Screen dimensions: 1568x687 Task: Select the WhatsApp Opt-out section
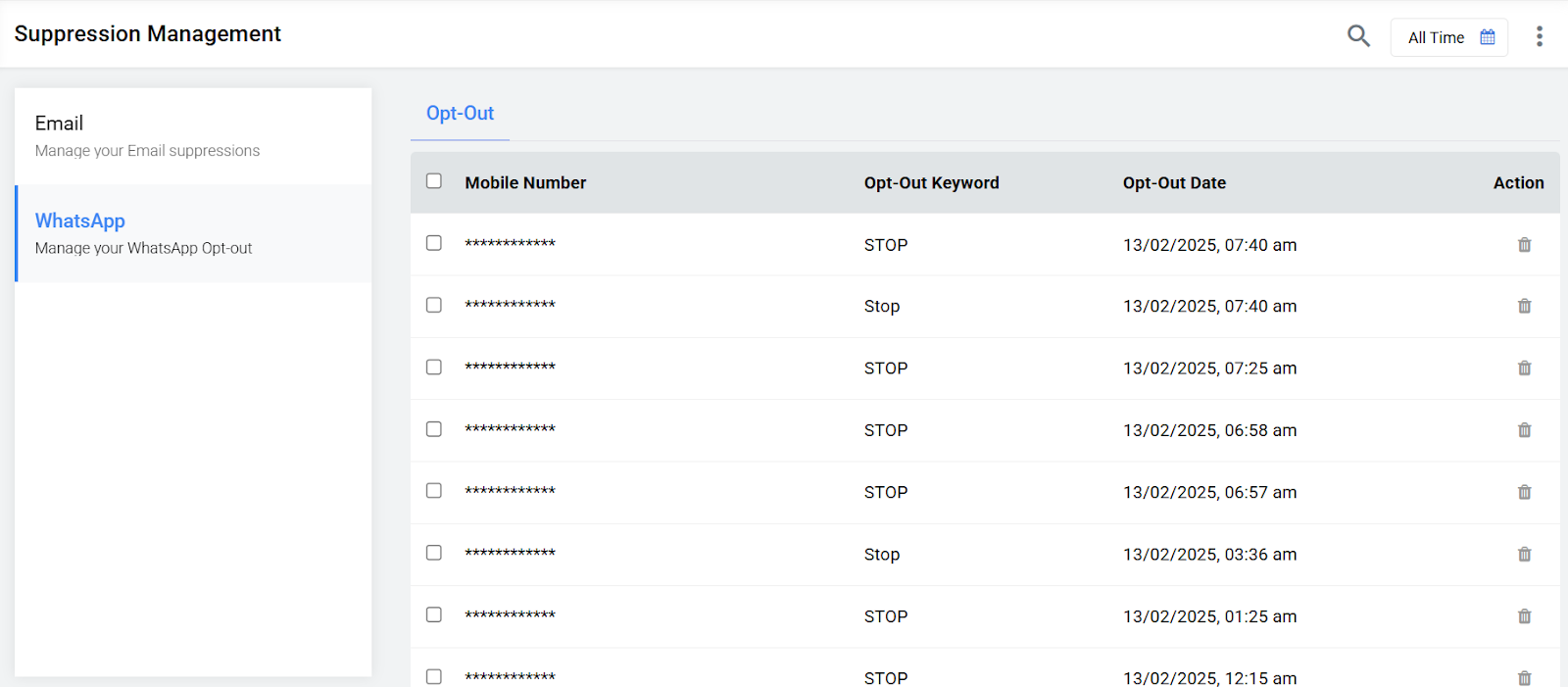click(193, 233)
